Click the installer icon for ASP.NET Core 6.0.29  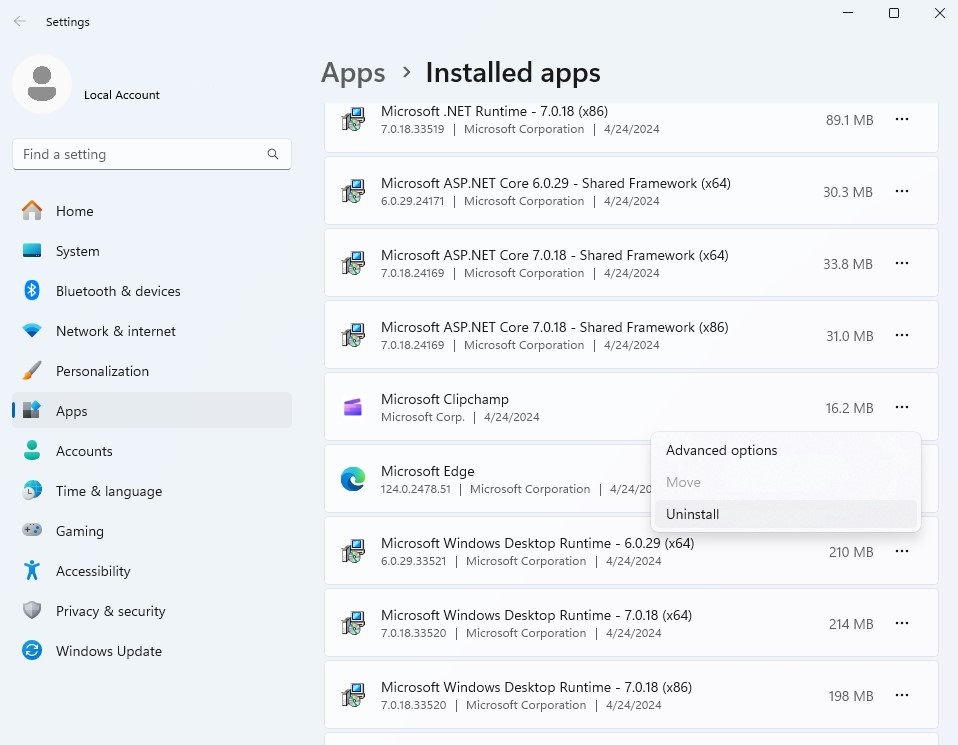(353, 191)
